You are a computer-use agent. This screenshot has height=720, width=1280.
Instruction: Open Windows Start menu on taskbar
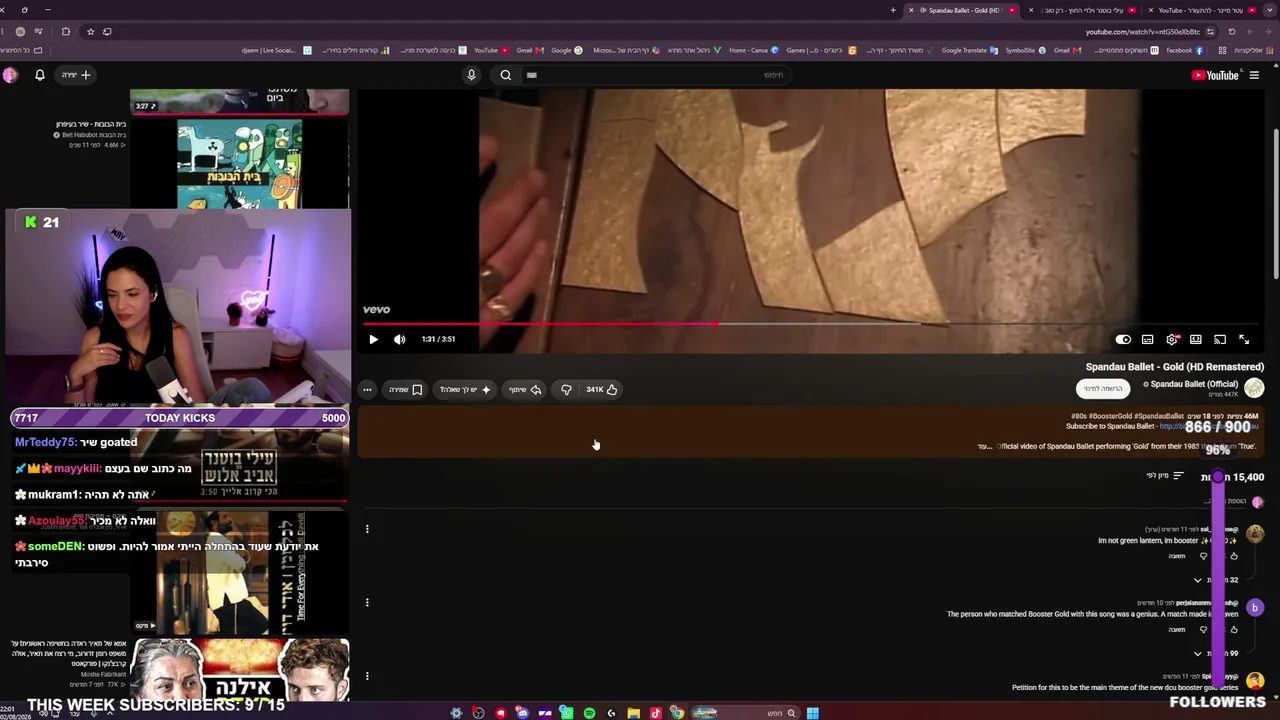[x=813, y=713]
